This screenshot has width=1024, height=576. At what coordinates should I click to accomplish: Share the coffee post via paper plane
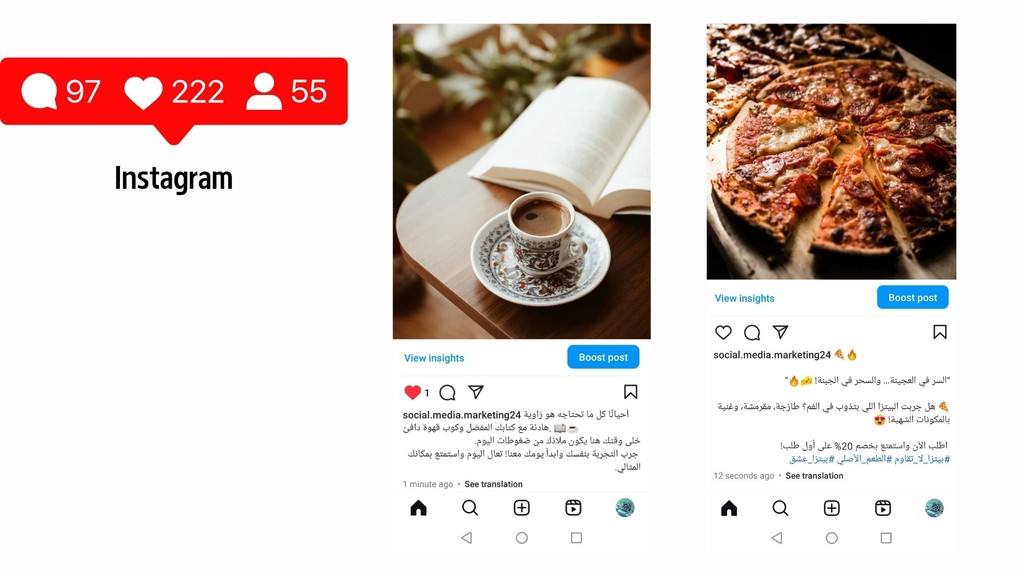(x=476, y=392)
